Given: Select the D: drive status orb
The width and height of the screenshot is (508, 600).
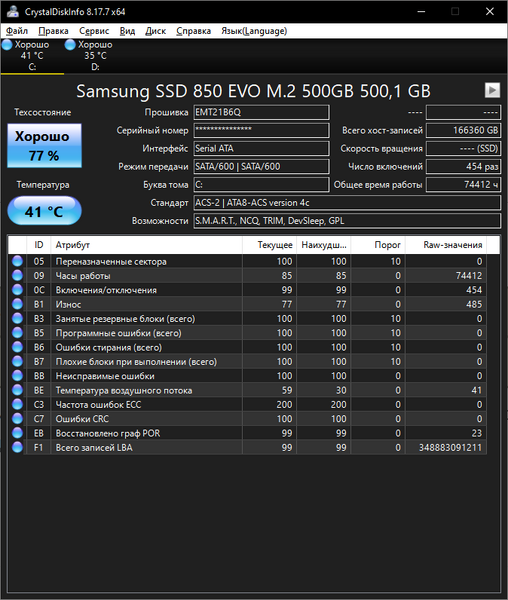Looking at the screenshot, I should [70, 44].
